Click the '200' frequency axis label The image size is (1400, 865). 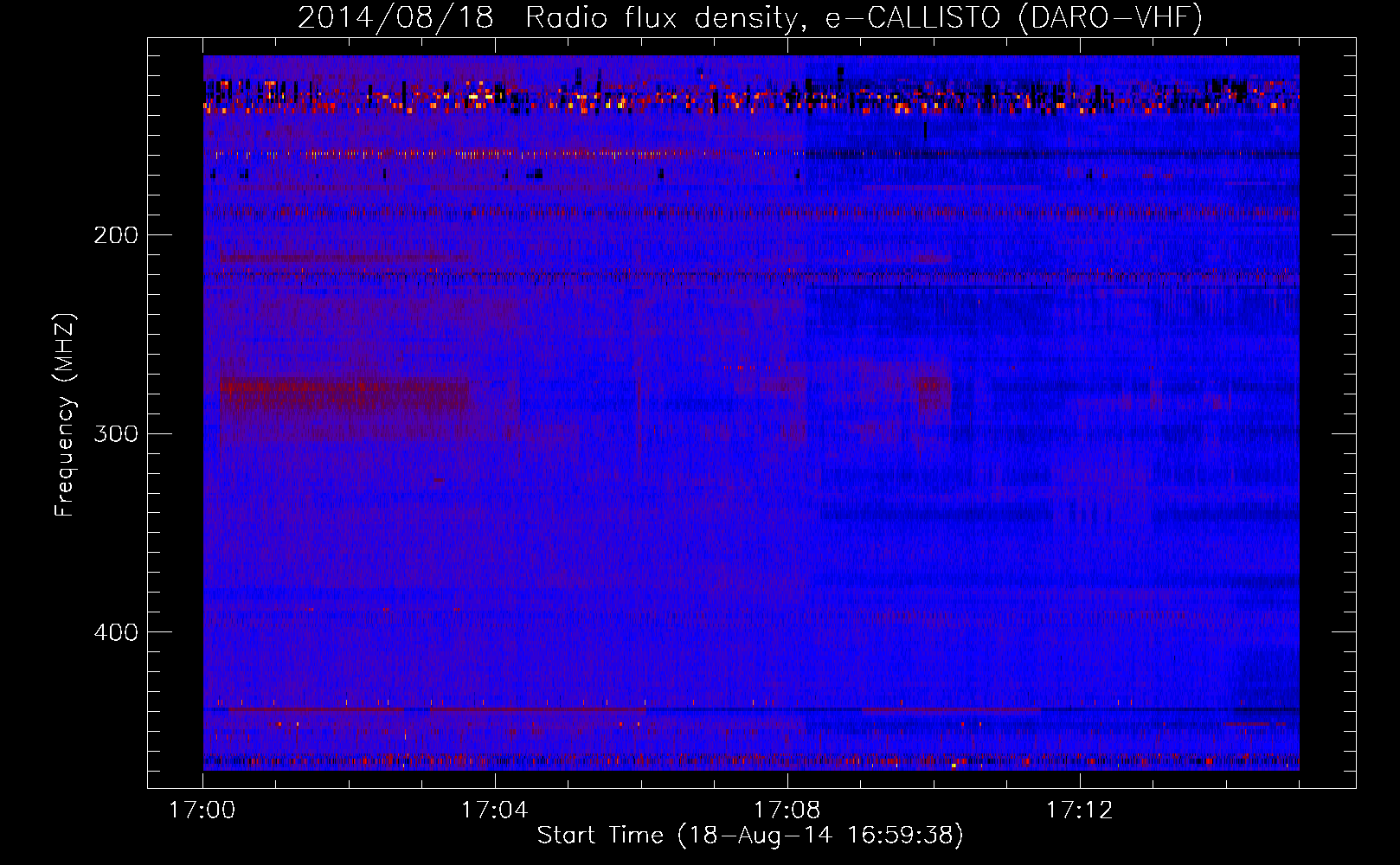[116, 235]
